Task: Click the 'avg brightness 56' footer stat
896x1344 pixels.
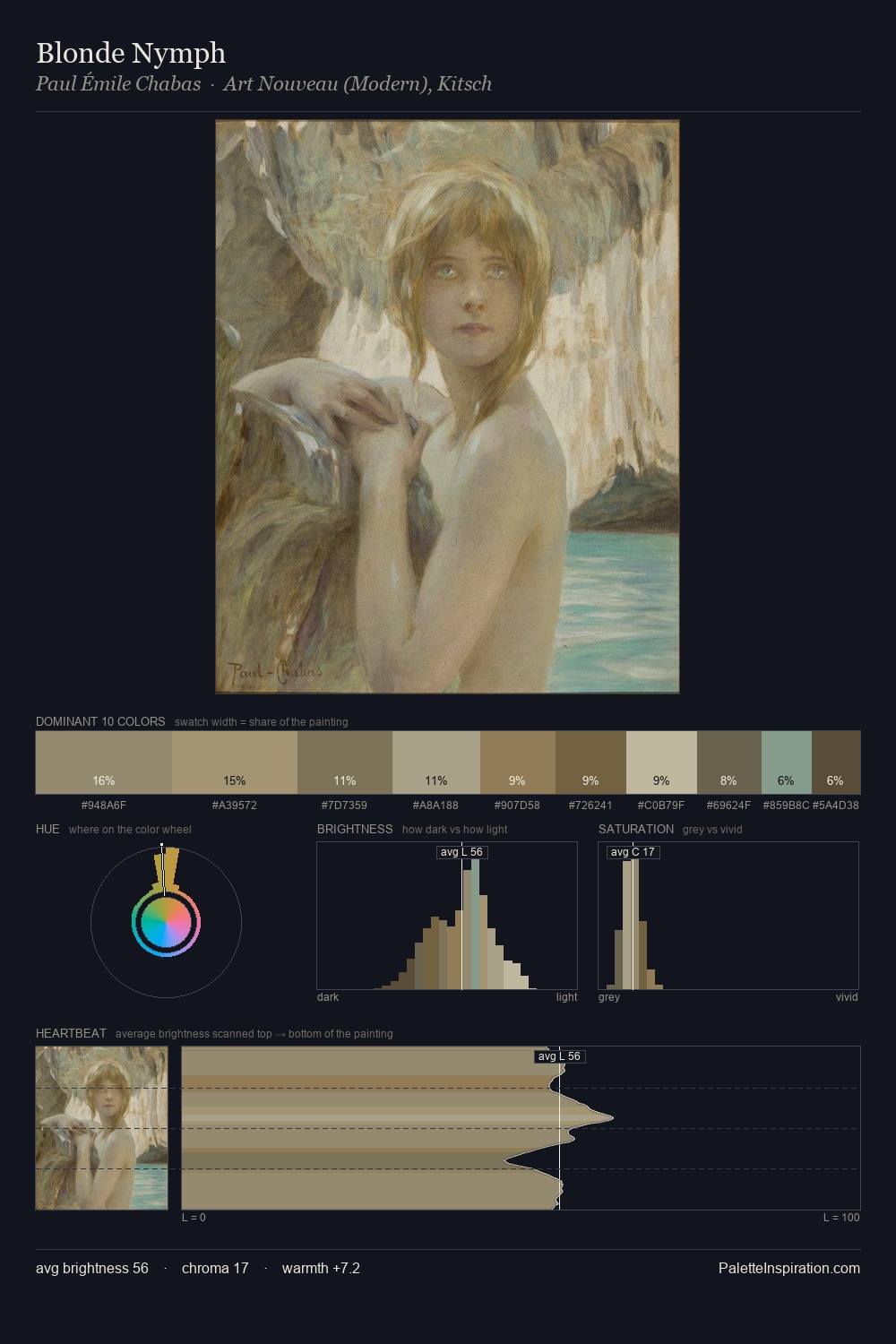Action: [92, 1269]
